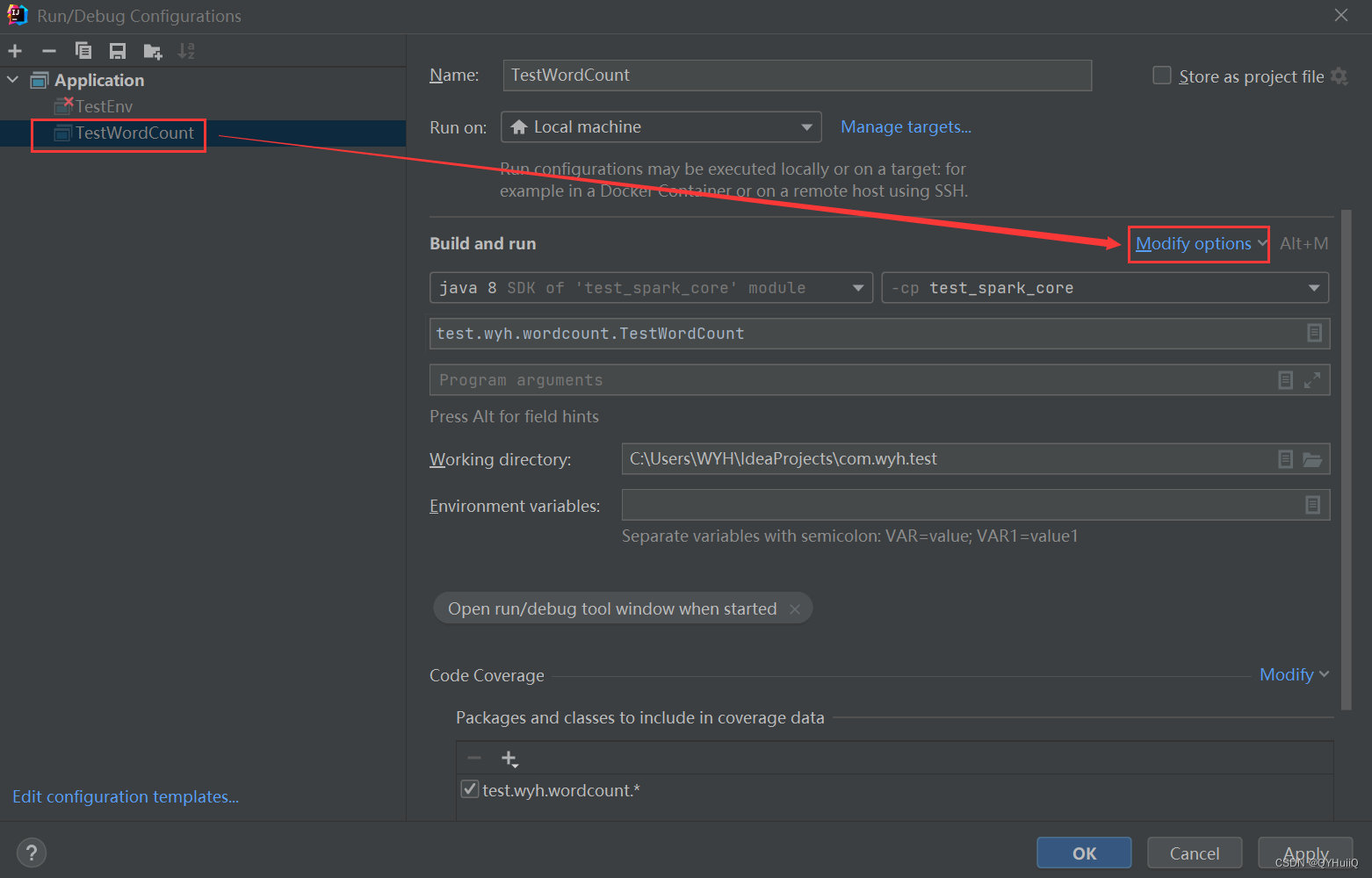Click the 'Press Alt for field hints' text

pos(514,416)
